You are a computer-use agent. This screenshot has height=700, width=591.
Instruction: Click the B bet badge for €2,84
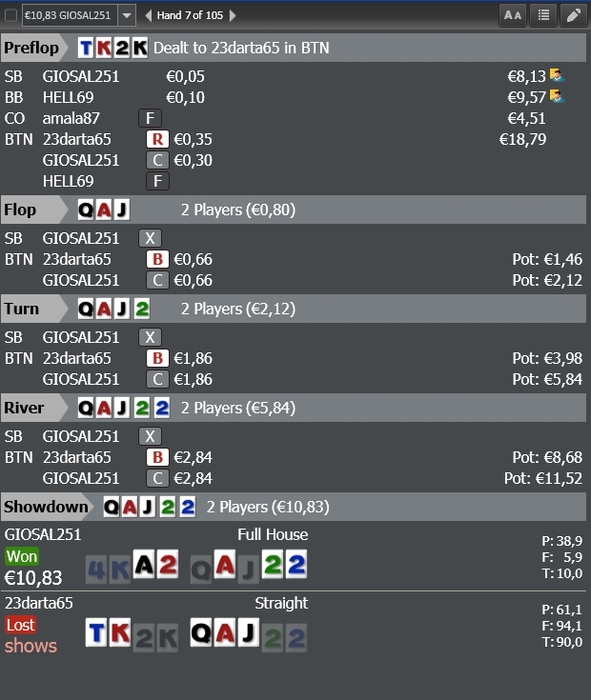point(158,458)
